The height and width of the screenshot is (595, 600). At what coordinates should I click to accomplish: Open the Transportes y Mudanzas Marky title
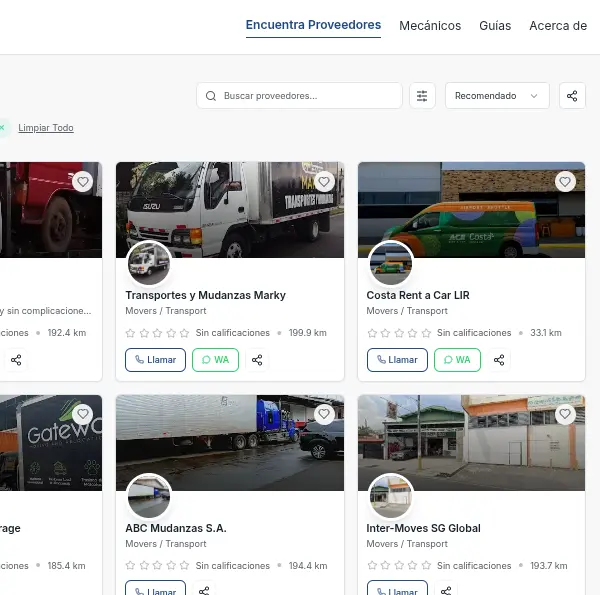205,295
